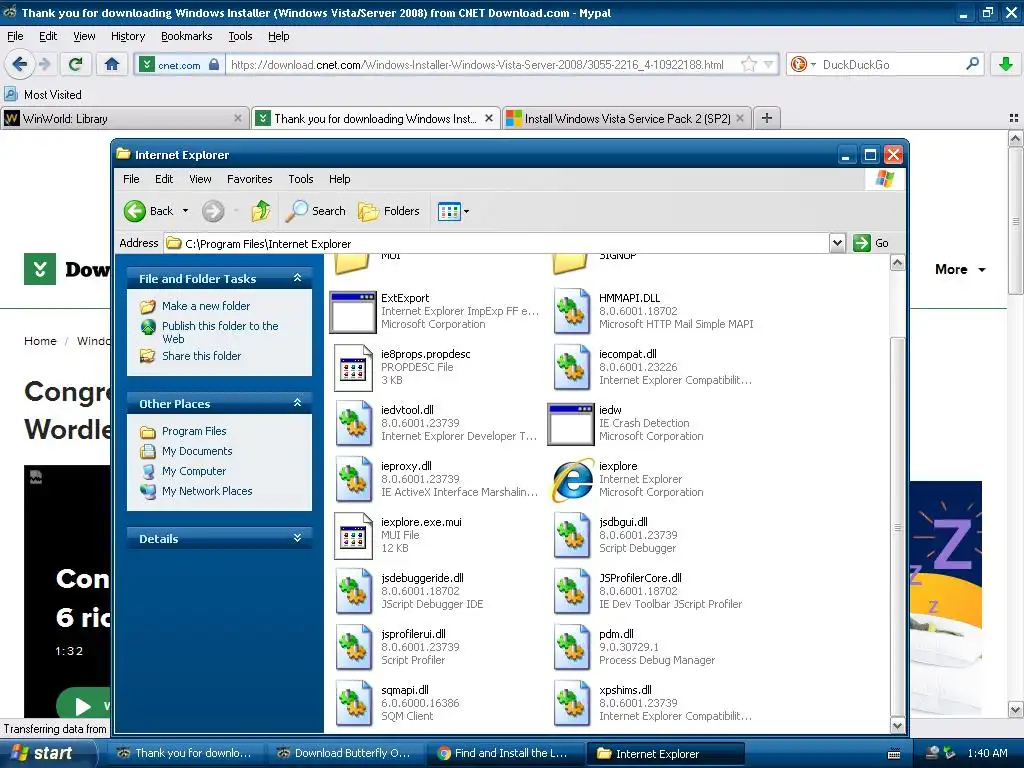Screen dimensions: 1024x768
Task: Select the iedw crash detection icon
Action: [571, 424]
